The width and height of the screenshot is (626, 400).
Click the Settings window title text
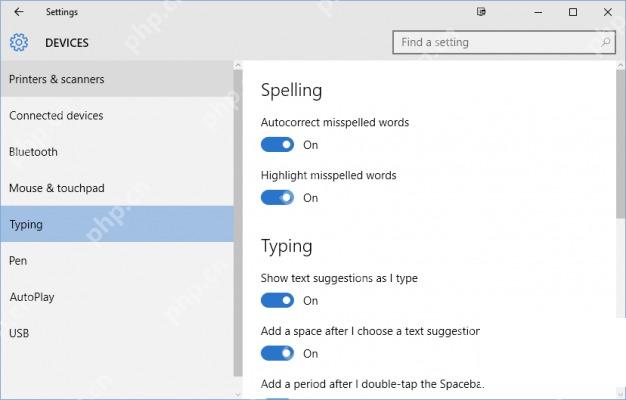pyautogui.click(x=61, y=12)
